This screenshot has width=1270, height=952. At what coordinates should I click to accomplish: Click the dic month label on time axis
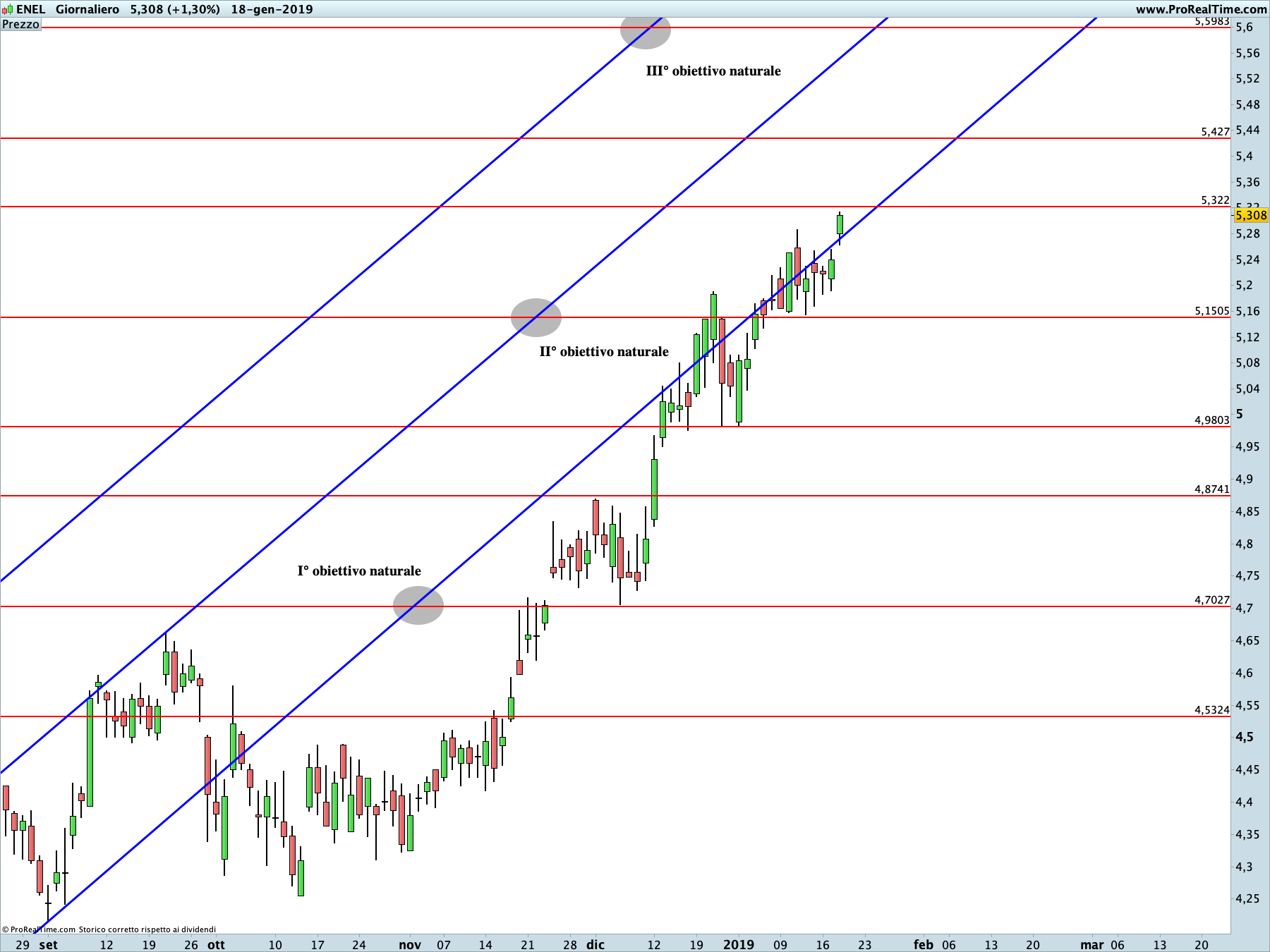click(595, 945)
